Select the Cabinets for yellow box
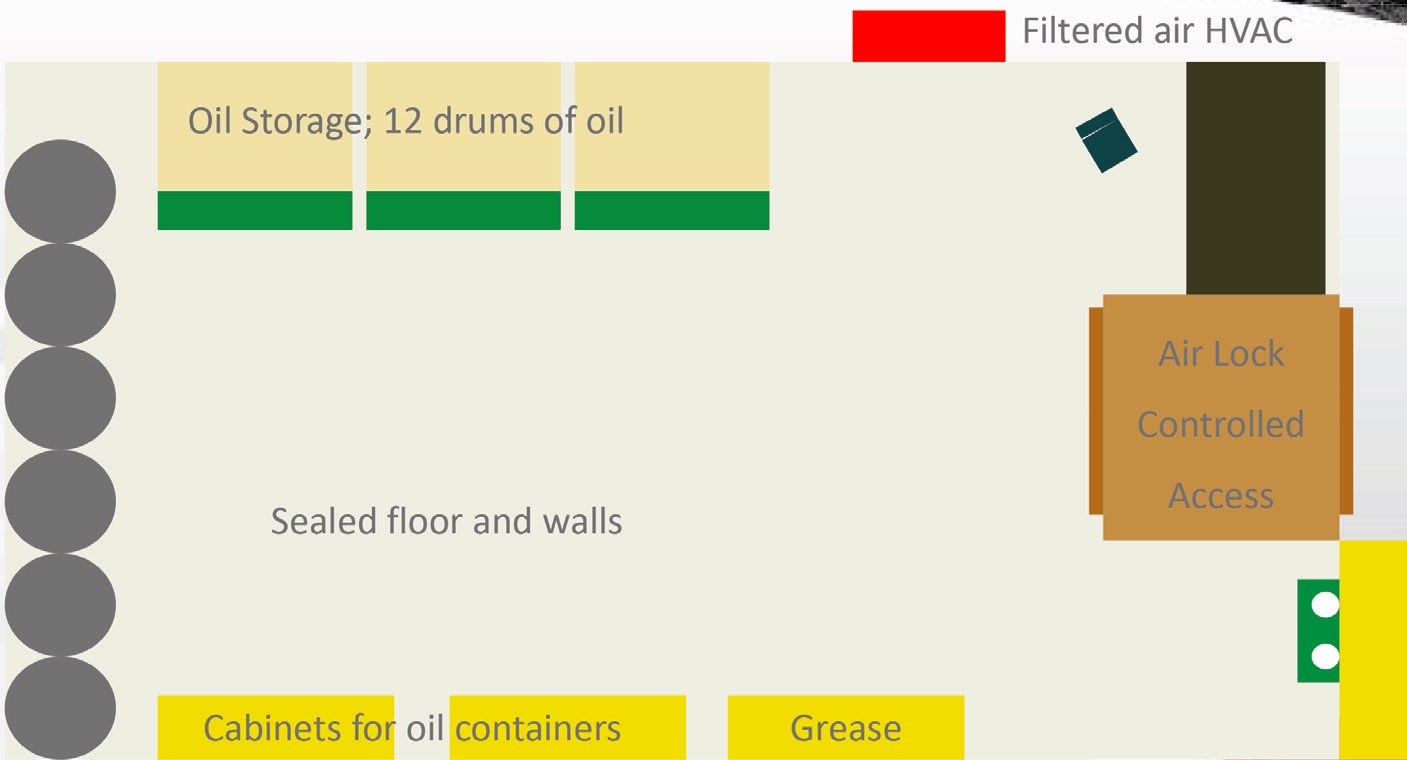This screenshot has height=760, width=1407. tap(276, 728)
